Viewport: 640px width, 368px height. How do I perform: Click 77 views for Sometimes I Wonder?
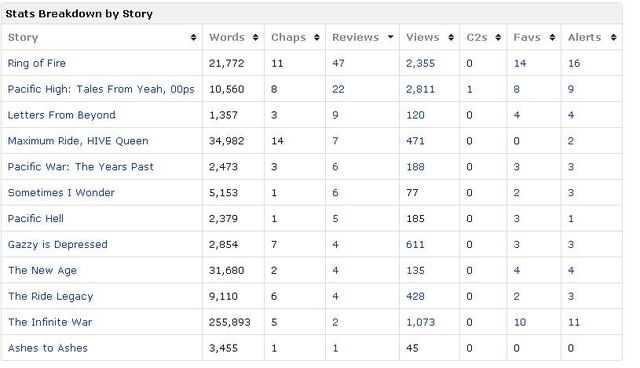(412, 193)
